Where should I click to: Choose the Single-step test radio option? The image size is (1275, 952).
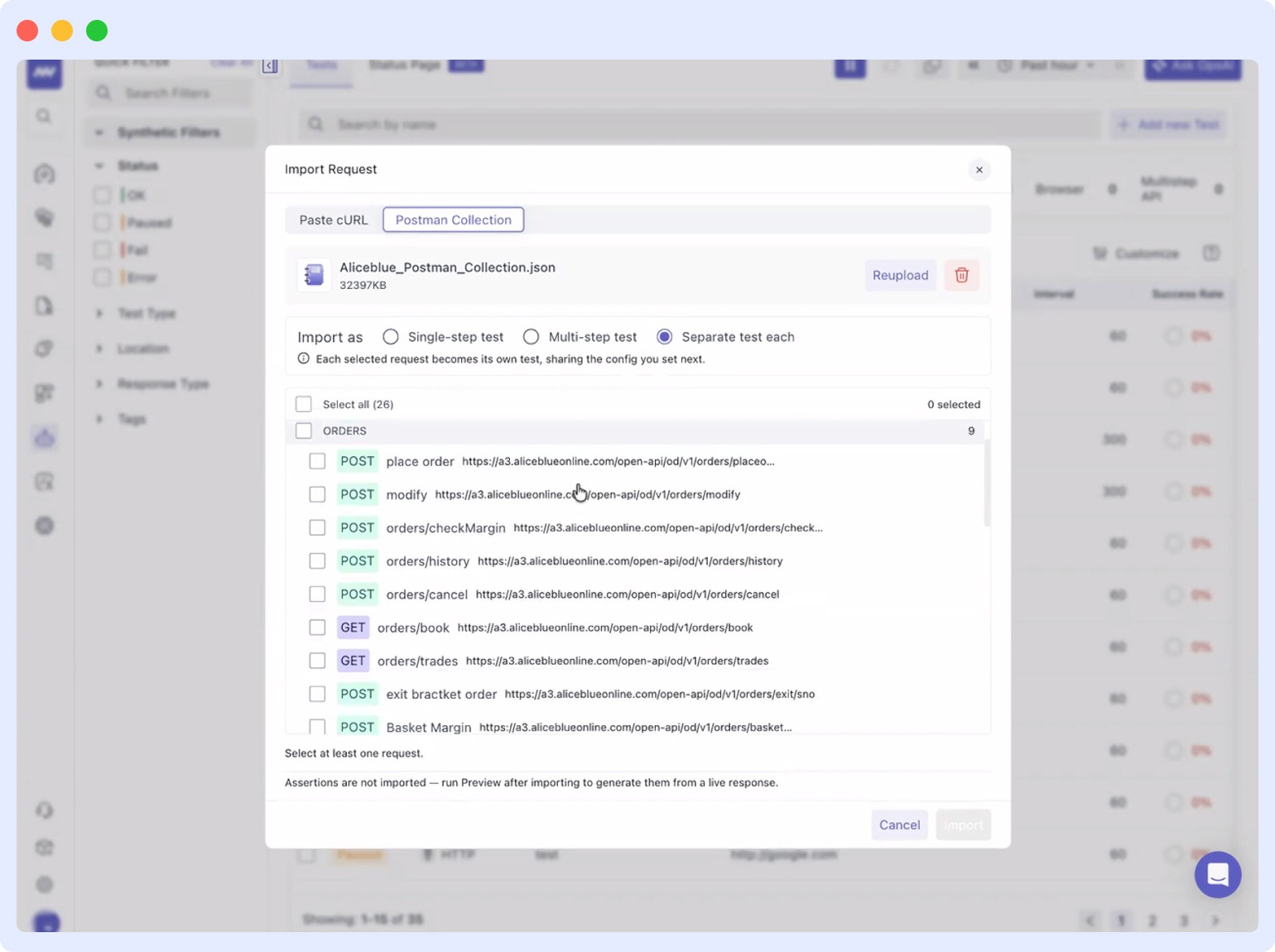point(391,337)
